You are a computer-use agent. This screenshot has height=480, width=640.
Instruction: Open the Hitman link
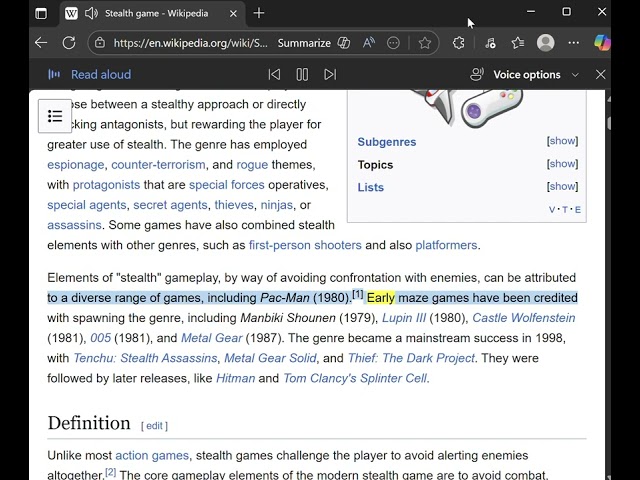coord(236,378)
